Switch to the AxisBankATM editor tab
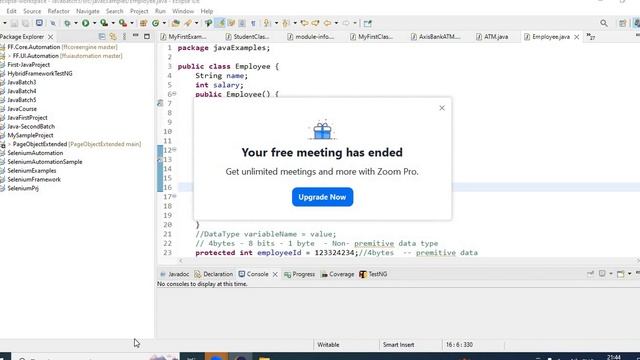The width and height of the screenshot is (640, 360). pos(436,37)
